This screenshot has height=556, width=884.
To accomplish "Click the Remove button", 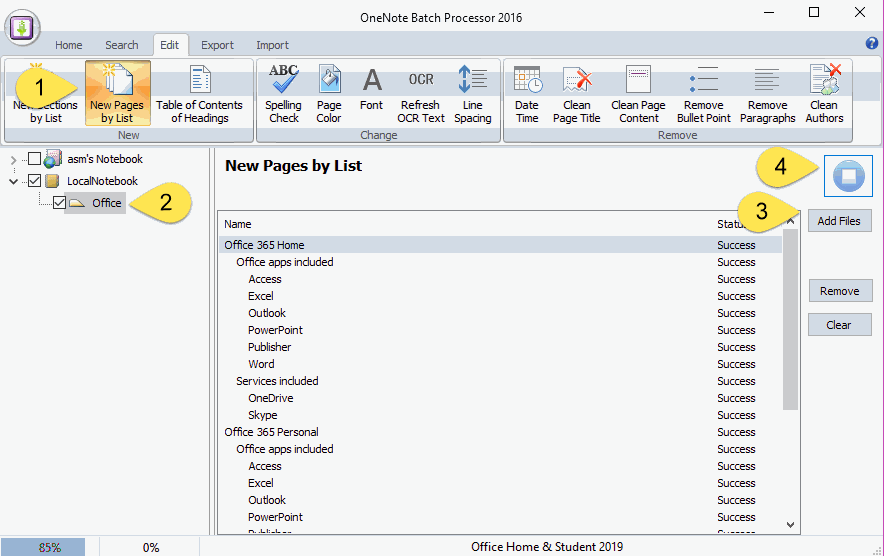I will (839, 291).
